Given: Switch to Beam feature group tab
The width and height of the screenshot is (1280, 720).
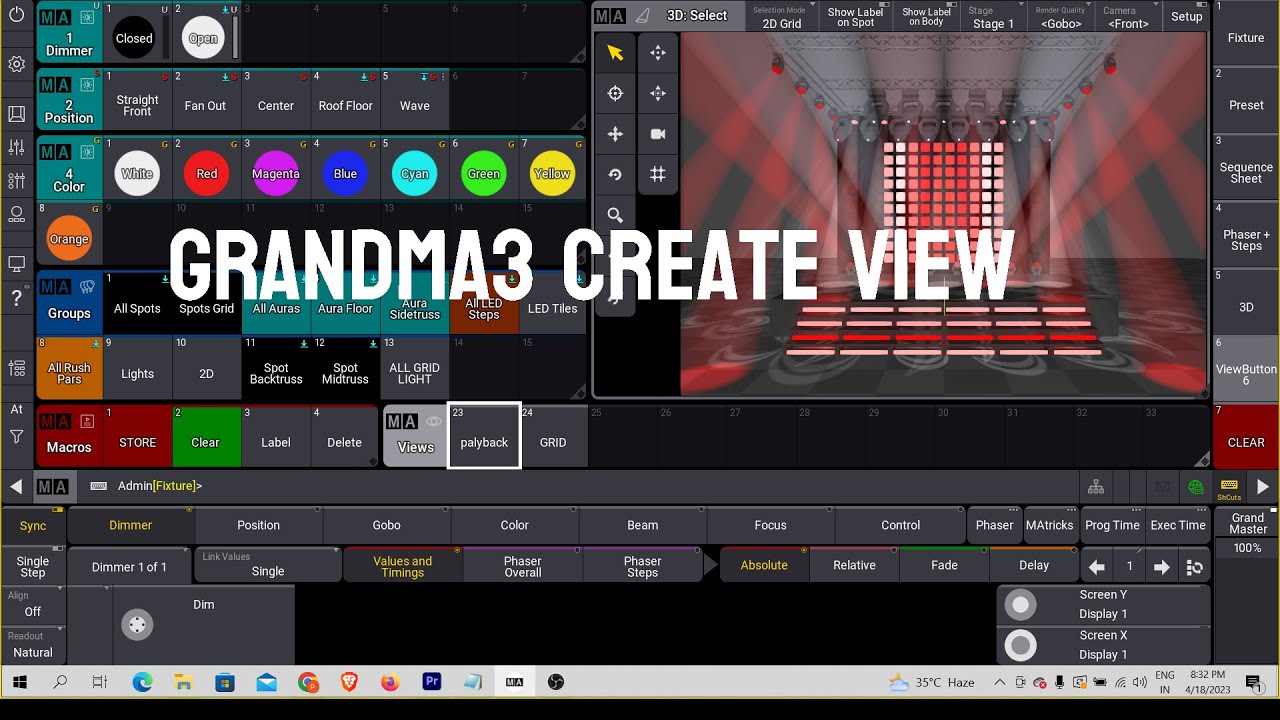Looking at the screenshot, I should 642,525.
